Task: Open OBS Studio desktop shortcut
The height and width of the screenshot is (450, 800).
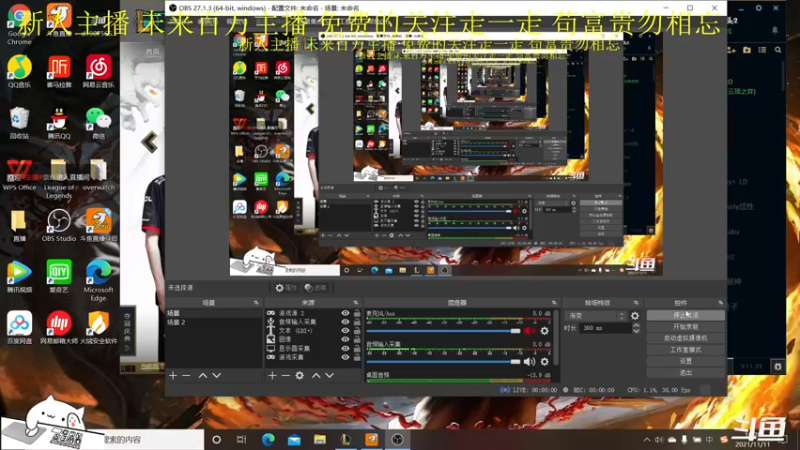Action: tap(59, 226)
